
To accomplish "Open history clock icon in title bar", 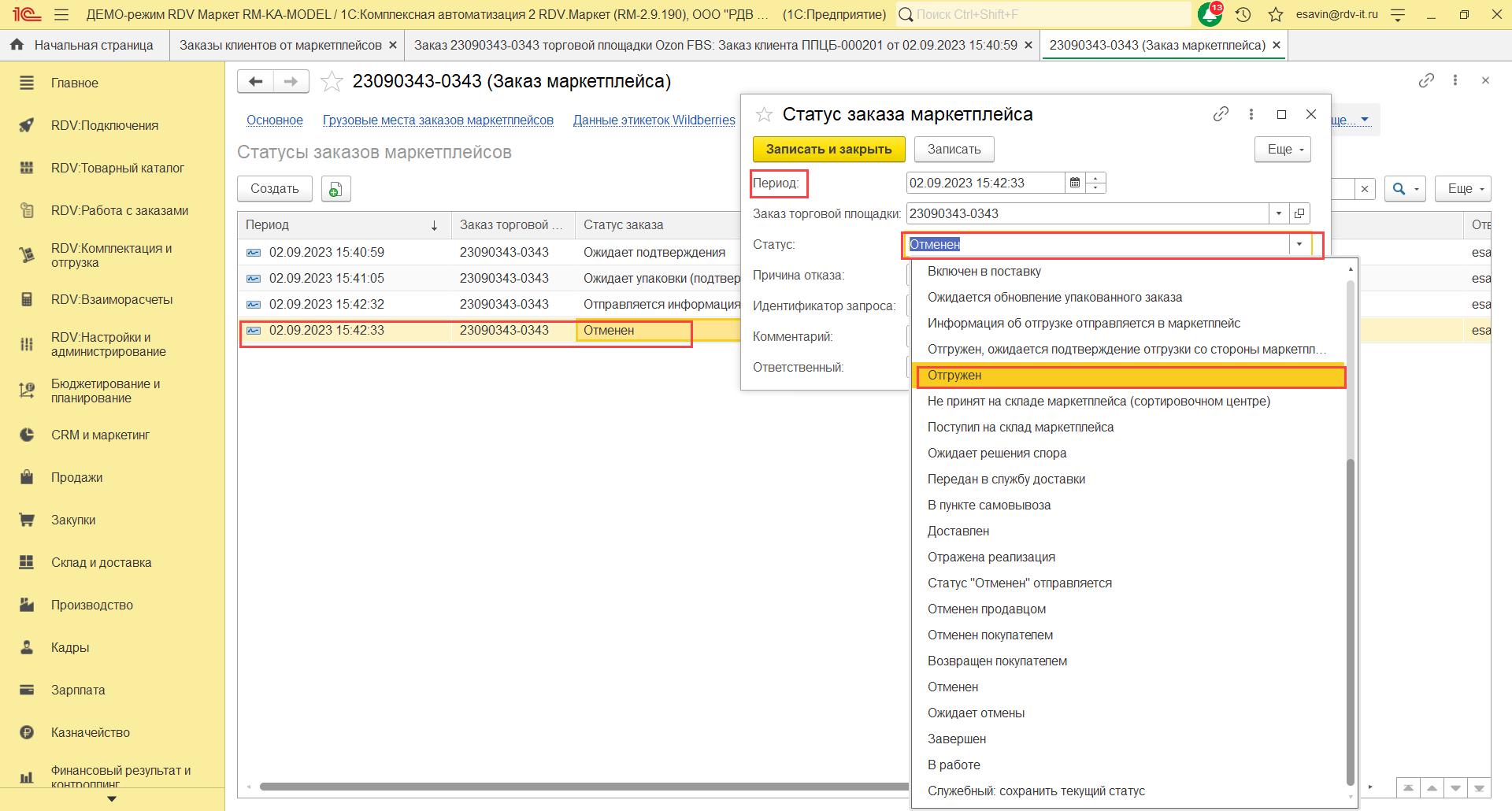I will pos(1243,14).
